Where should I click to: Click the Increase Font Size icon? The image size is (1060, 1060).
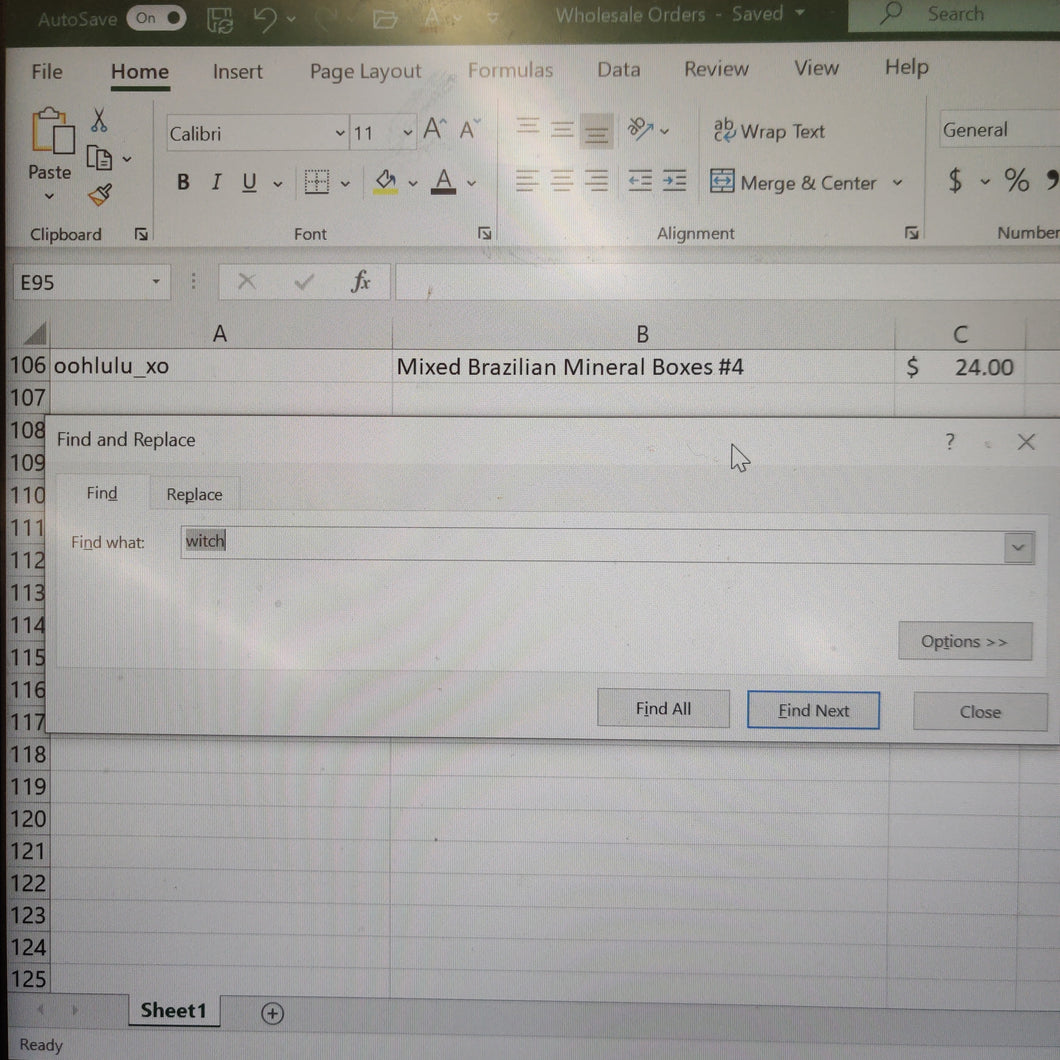tap(433, 130)
